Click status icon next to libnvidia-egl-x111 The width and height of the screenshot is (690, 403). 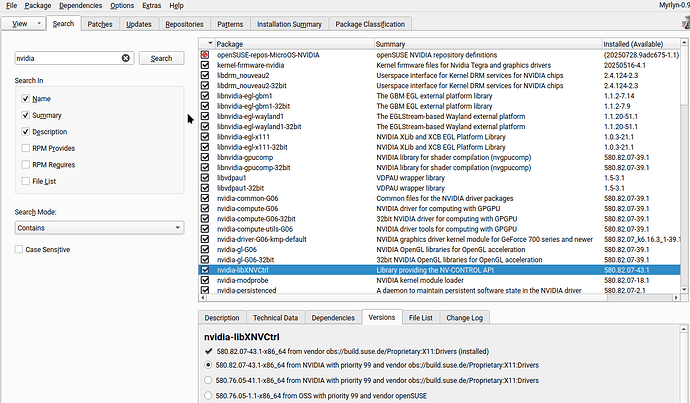(x=205, y=135)
